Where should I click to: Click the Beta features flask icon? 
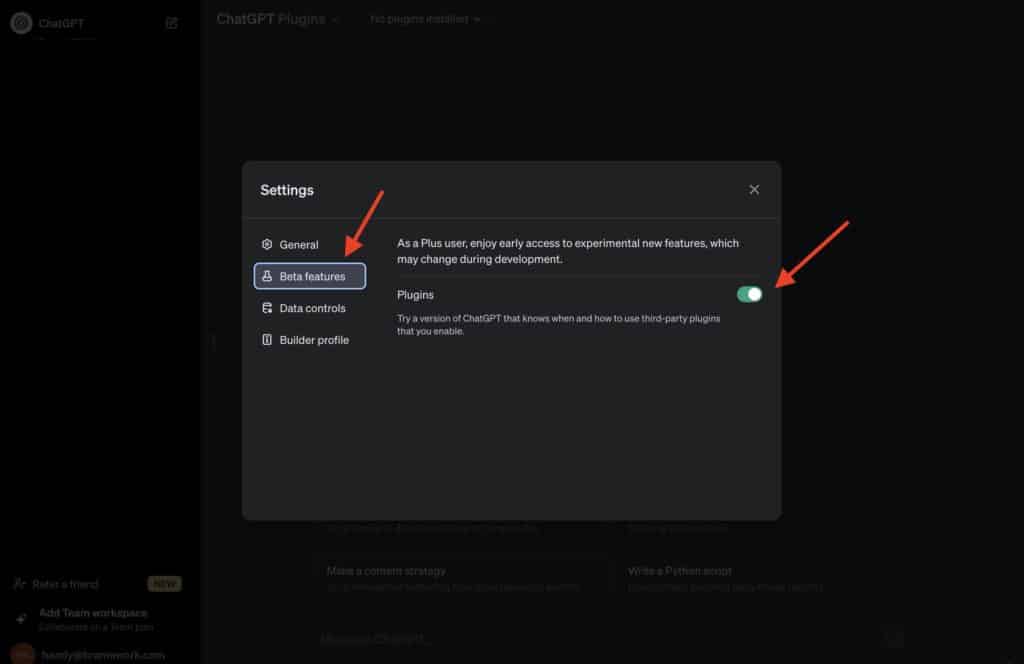pyautogui.click(x=267, y=276)
